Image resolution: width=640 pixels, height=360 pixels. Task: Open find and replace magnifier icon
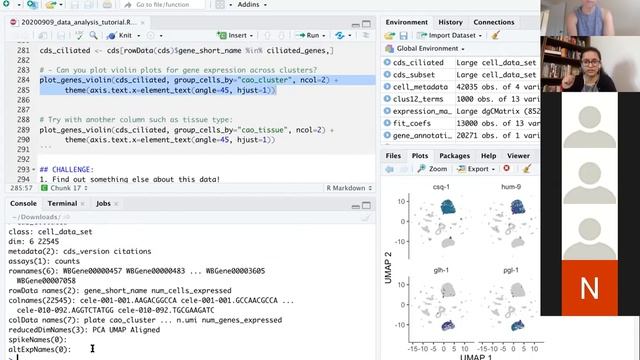tap(93, 36)
